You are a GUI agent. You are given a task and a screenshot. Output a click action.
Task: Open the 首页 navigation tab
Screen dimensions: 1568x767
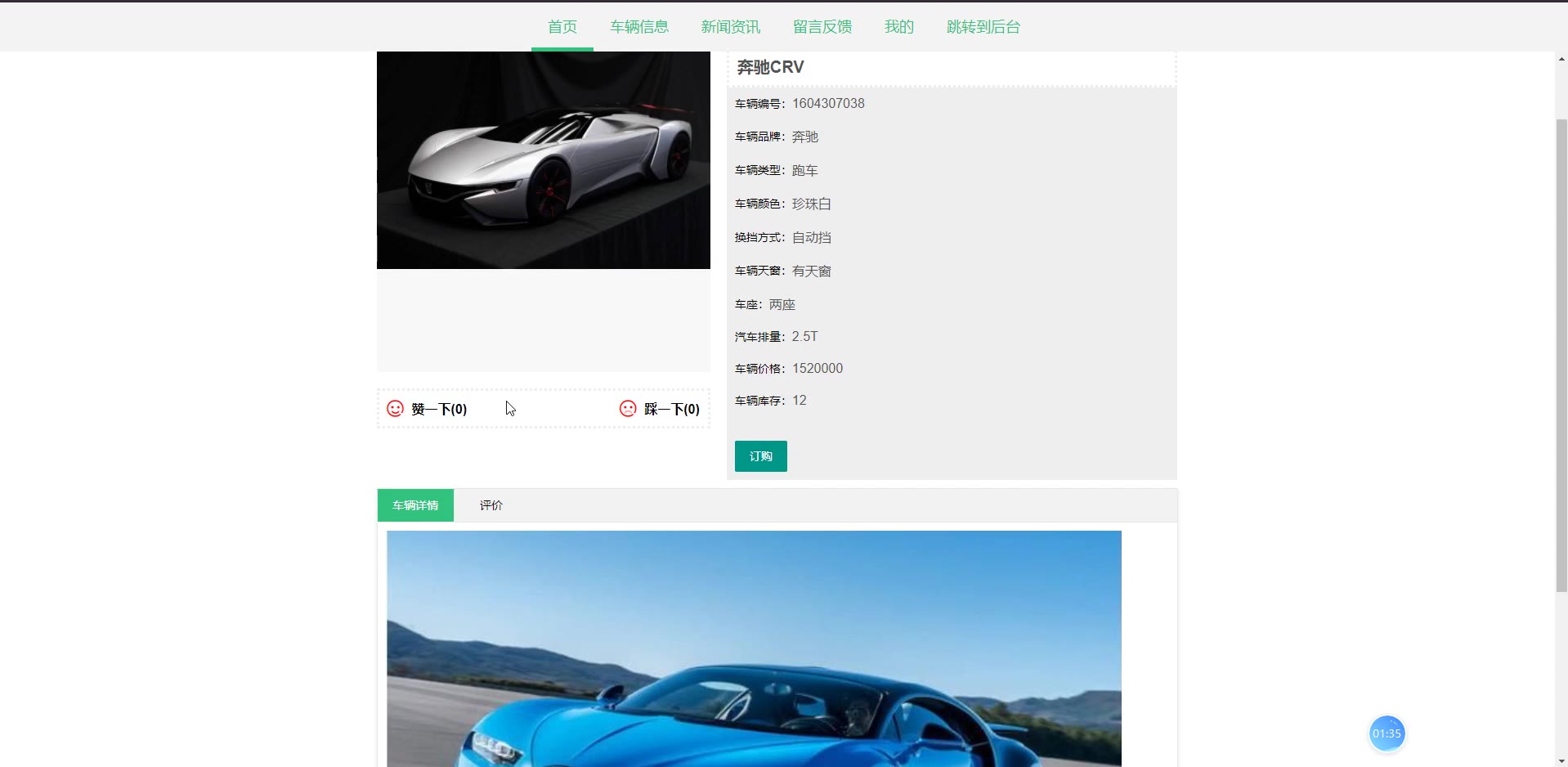coord(562,27)
